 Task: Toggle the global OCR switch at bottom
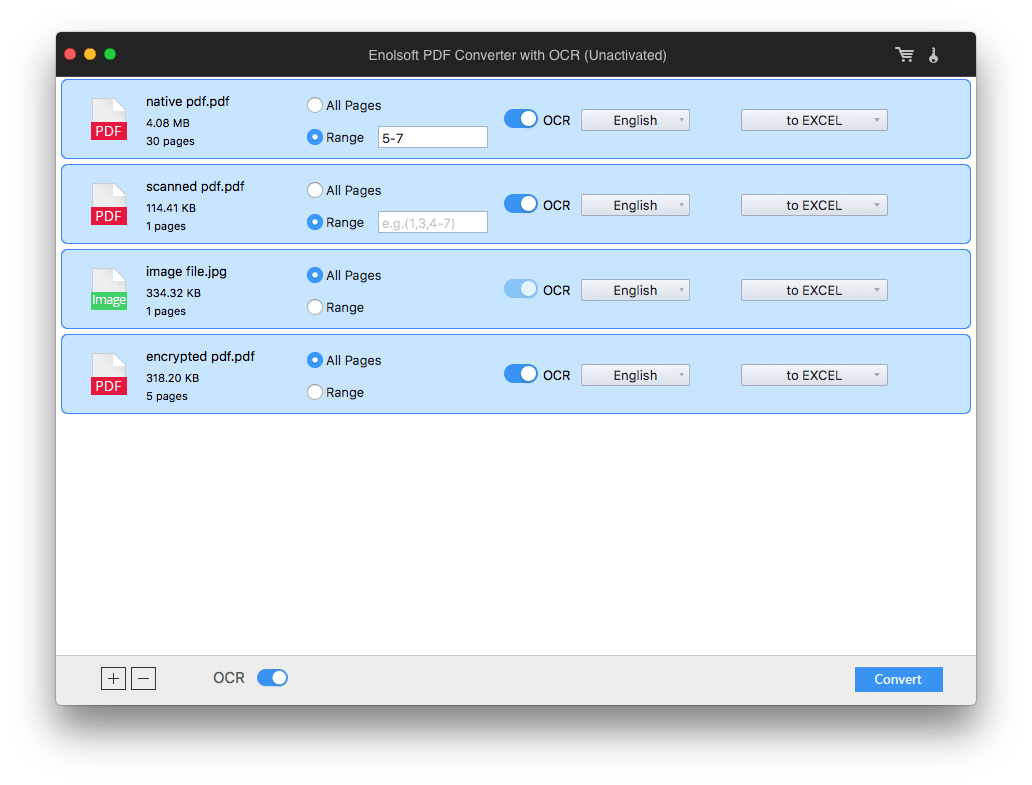pos(272,678)
